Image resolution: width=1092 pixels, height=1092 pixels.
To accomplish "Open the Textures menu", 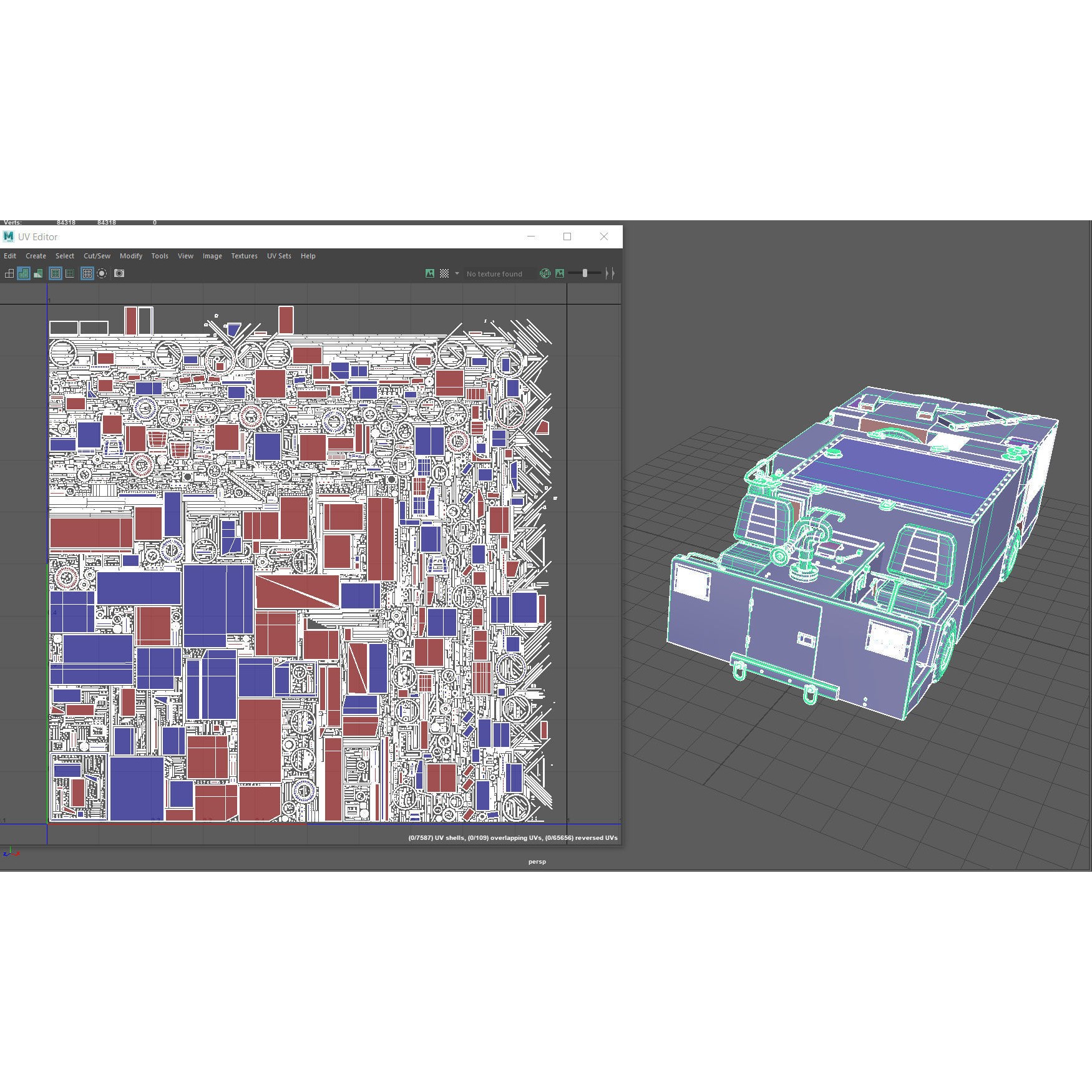I will (x=244, y=256).
